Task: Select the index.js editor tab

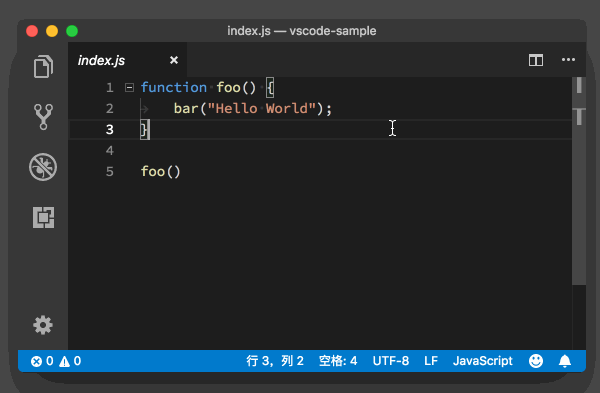Action: [x=127, y=60]
